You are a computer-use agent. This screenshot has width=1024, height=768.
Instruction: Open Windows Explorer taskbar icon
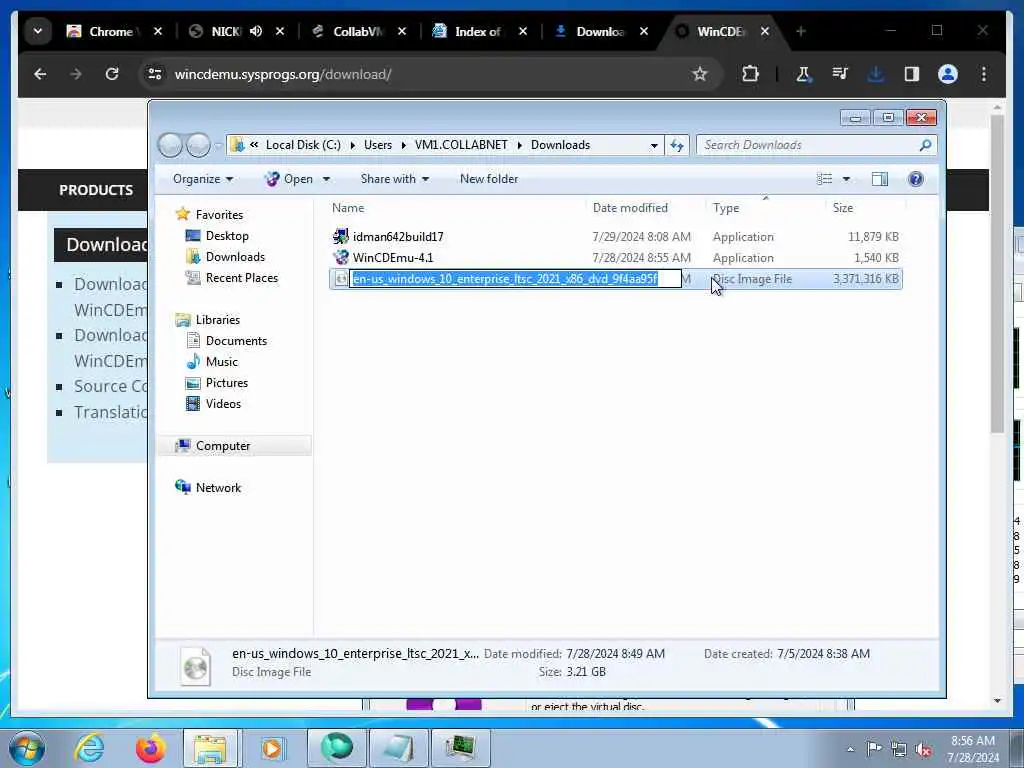[210, 748]
